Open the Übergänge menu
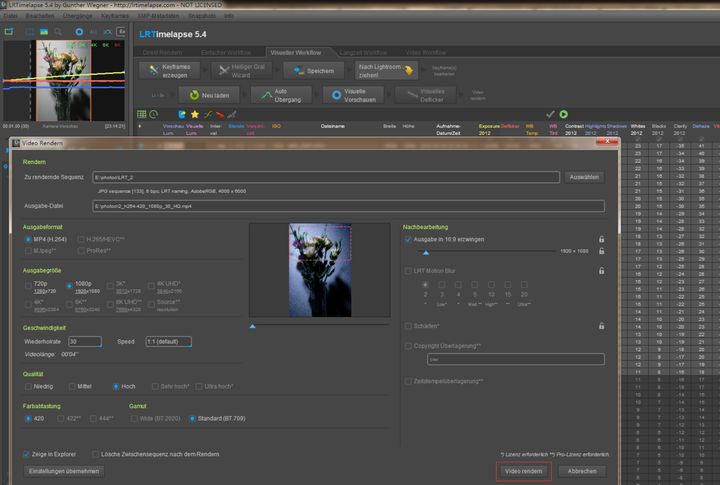 pos(78,16)
